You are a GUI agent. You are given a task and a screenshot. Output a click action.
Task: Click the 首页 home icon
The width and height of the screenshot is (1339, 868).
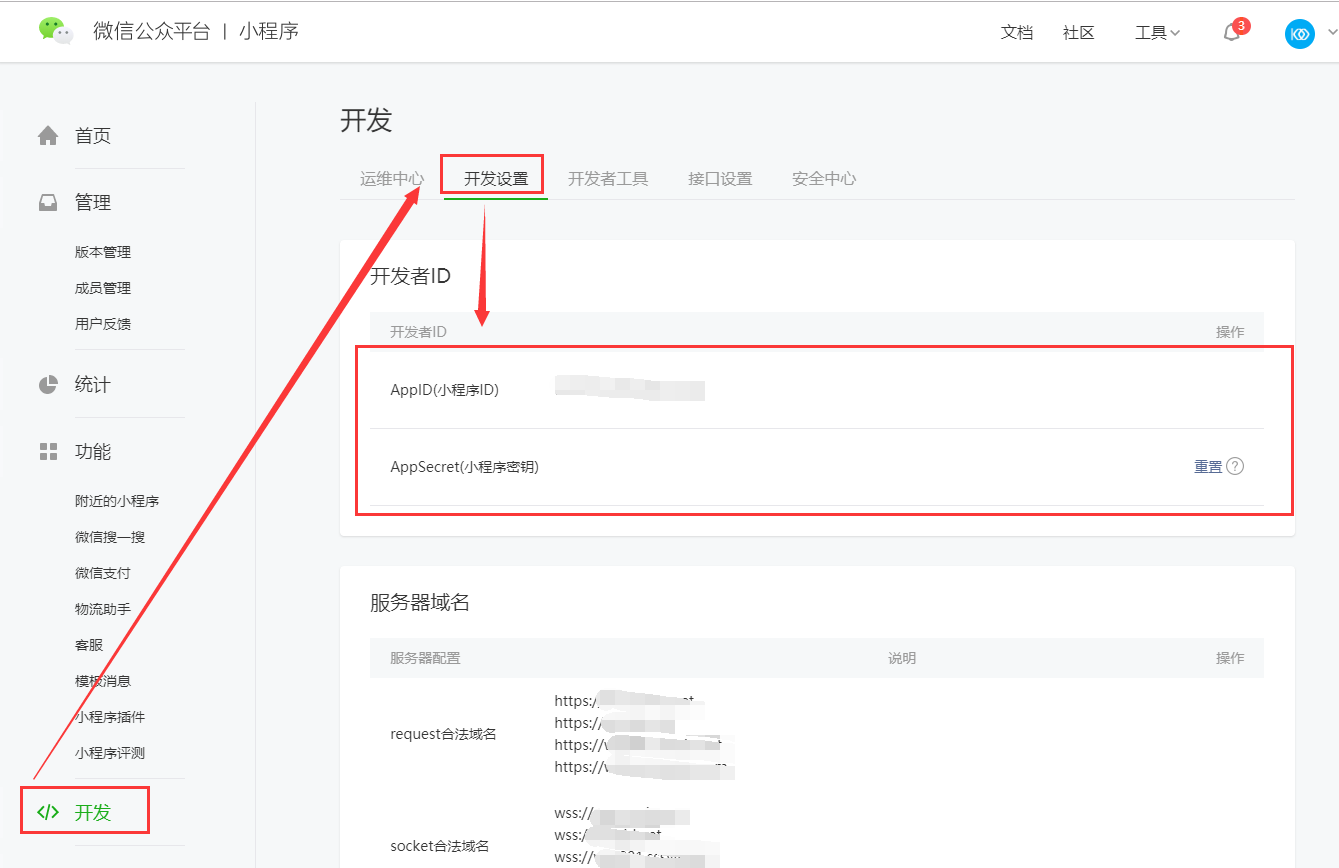[x=48, y=136]
